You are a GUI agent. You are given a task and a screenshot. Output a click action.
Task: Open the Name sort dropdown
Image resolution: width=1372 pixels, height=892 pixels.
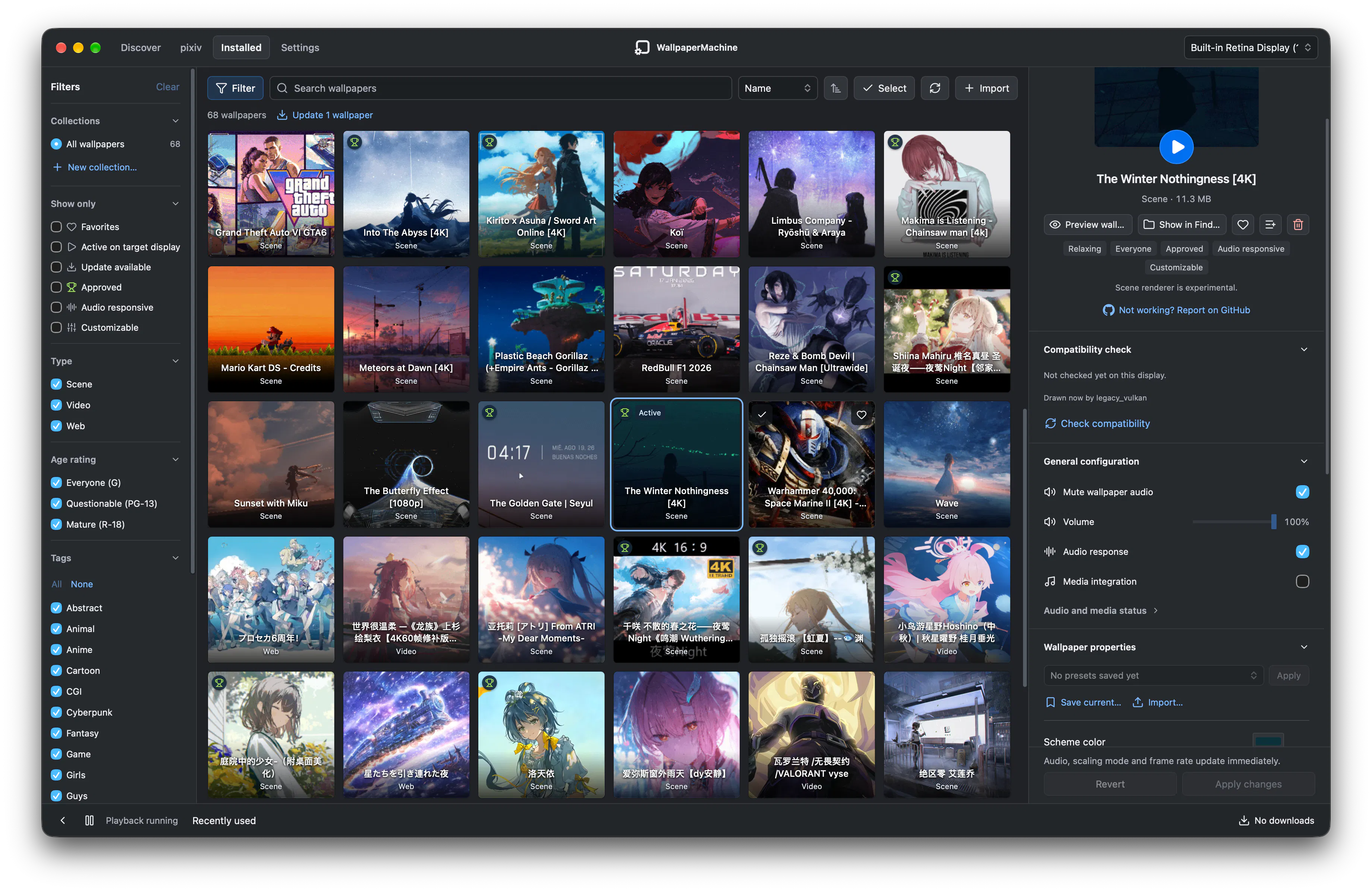coord(777,88)
